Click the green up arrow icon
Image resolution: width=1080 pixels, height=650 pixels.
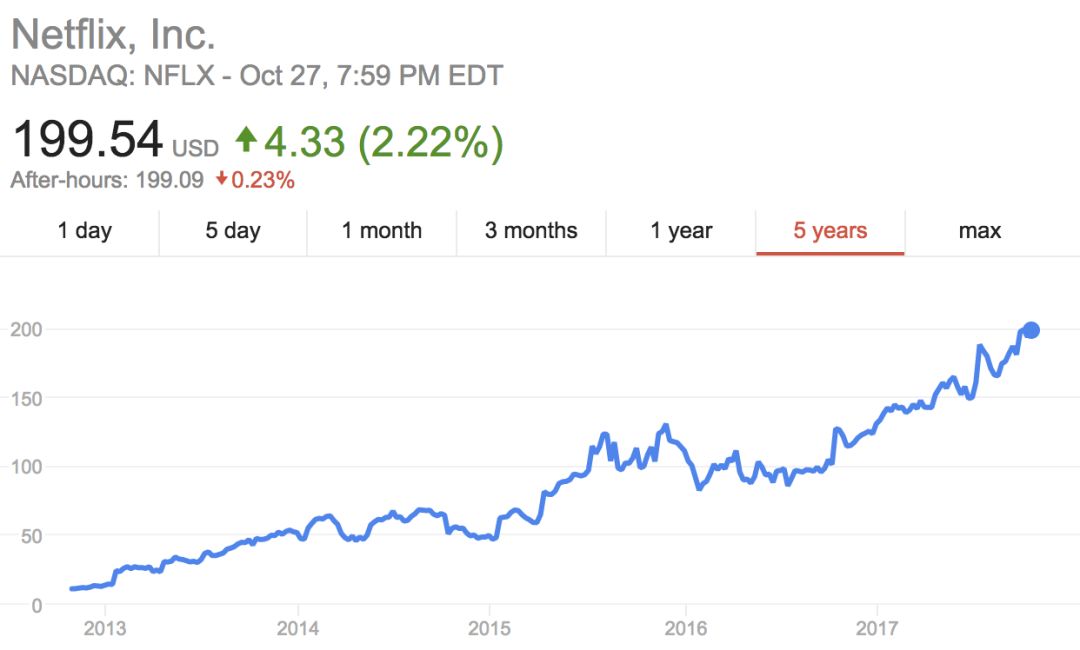pyautogui.click(x=246, y=139)
